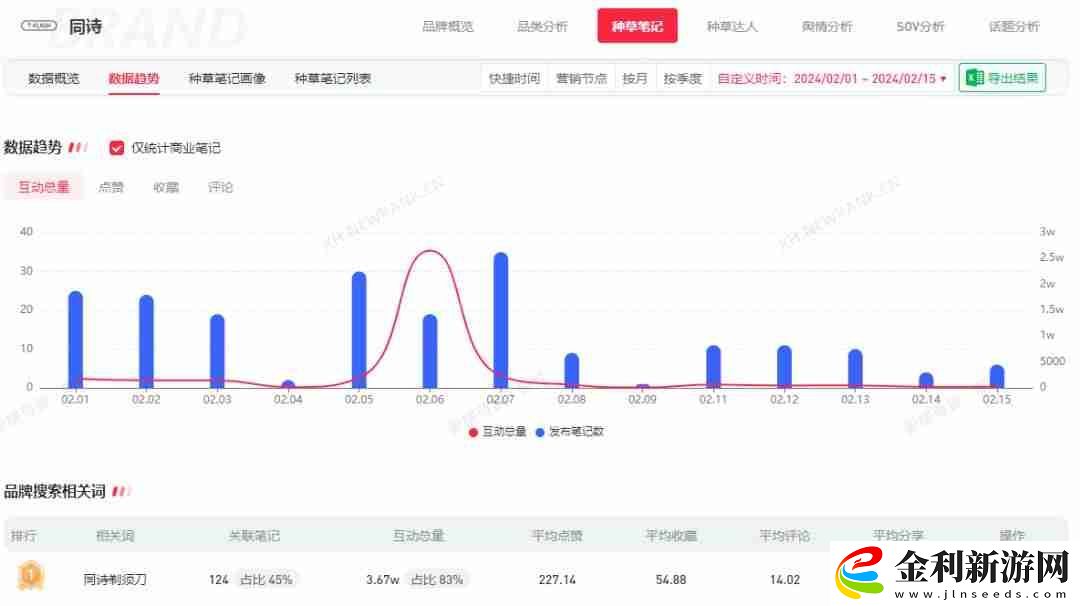Open the SOV分析 navigation tab
Image resolution: width=1080 pixels, height=606 pixels.
[x=920, y=26]
